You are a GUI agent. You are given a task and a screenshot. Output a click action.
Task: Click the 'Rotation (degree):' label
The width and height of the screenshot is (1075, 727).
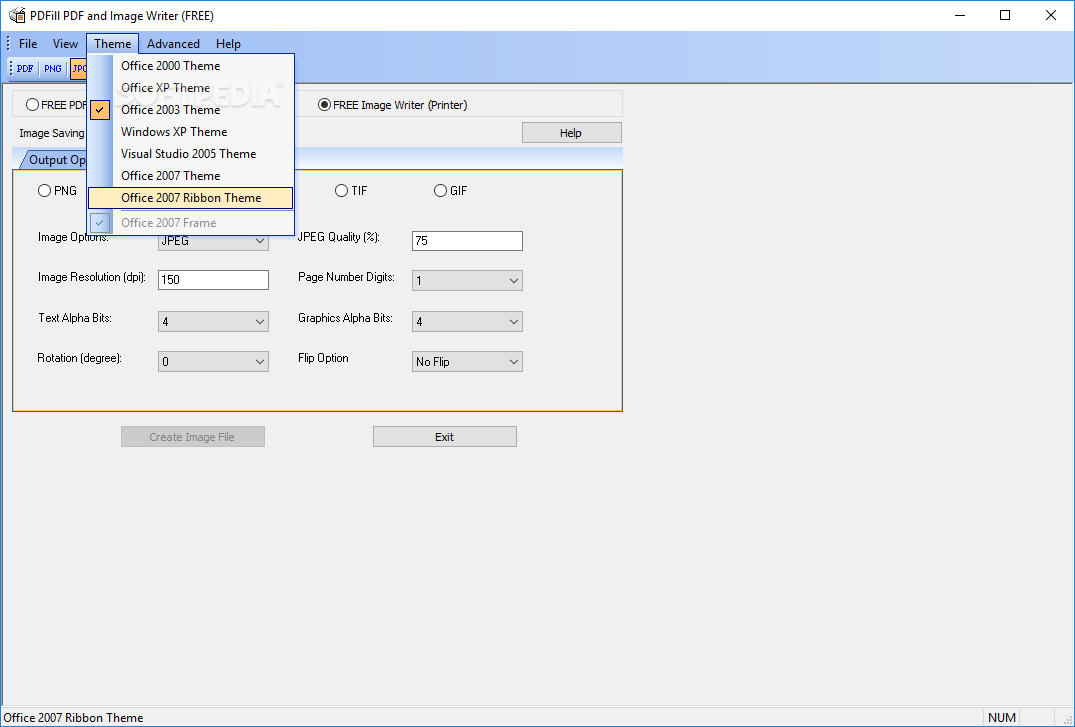coord(80,358)
